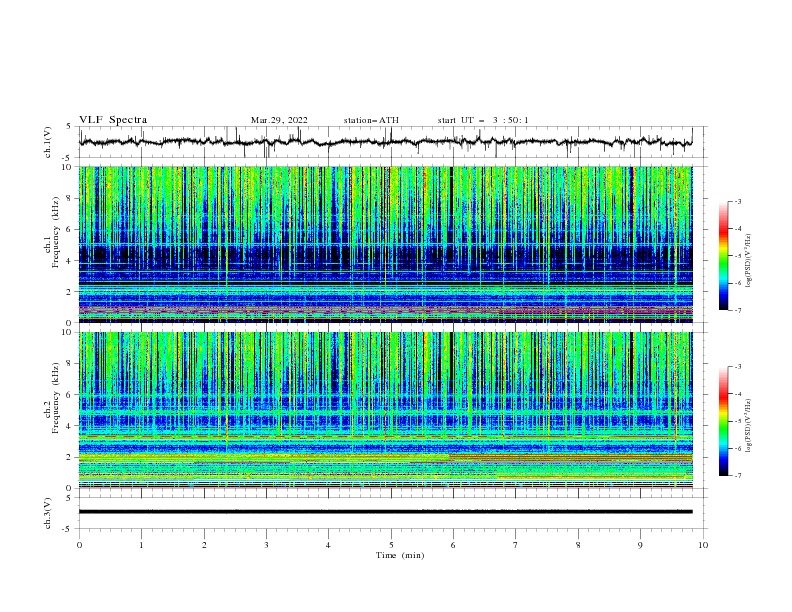The image size is (792, 612).
Task: Click the "station=ATH" header label
Action: click(371, 120)
